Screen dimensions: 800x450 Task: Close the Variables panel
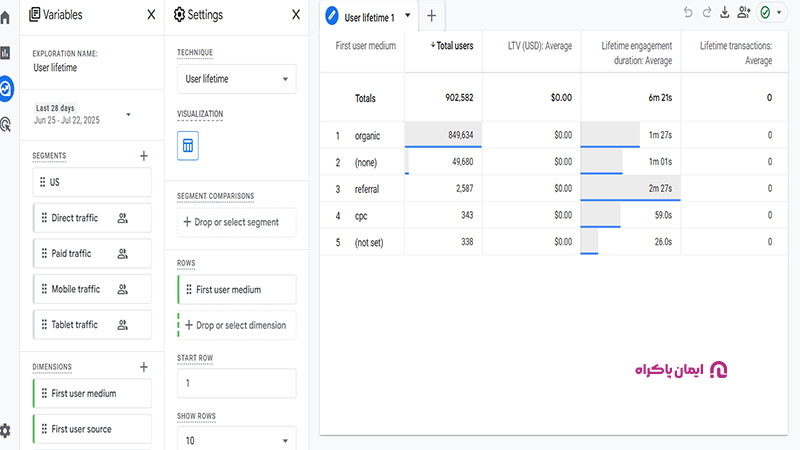click(151, 15)
